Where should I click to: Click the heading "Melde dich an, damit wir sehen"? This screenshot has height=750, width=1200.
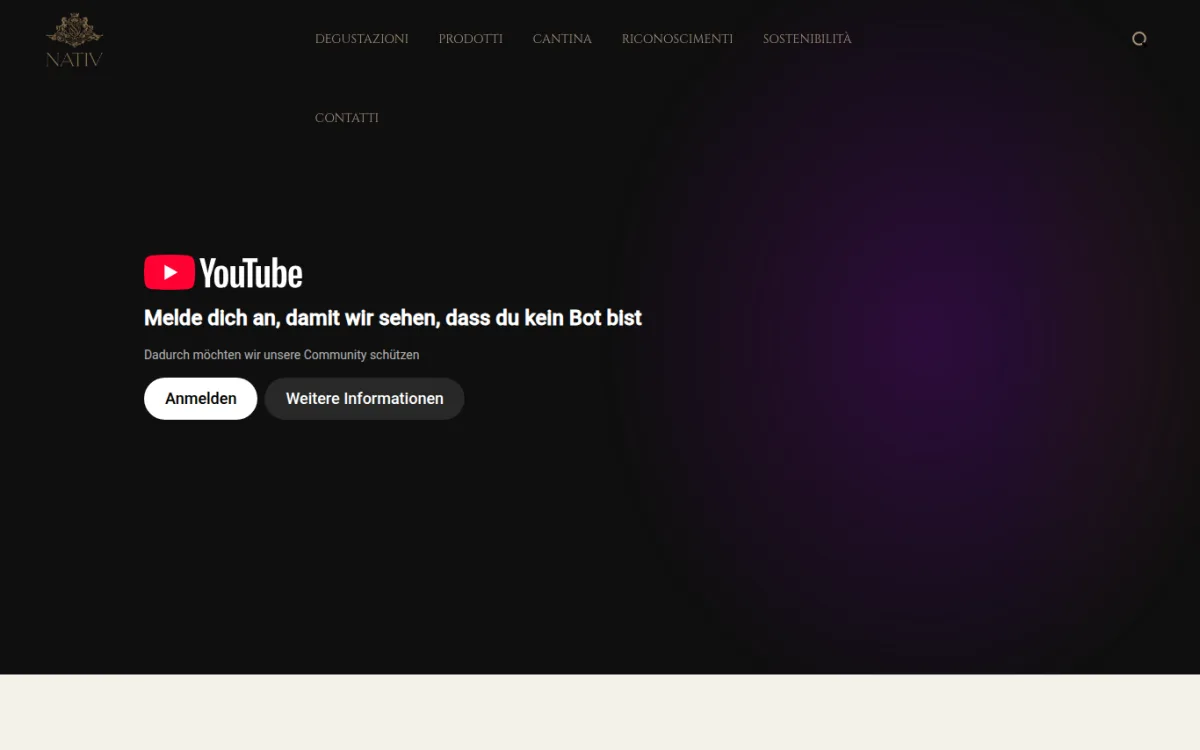(393, 318)
